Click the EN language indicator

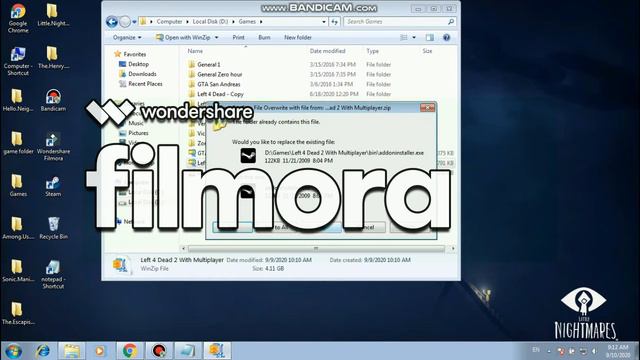coord(536,350)
